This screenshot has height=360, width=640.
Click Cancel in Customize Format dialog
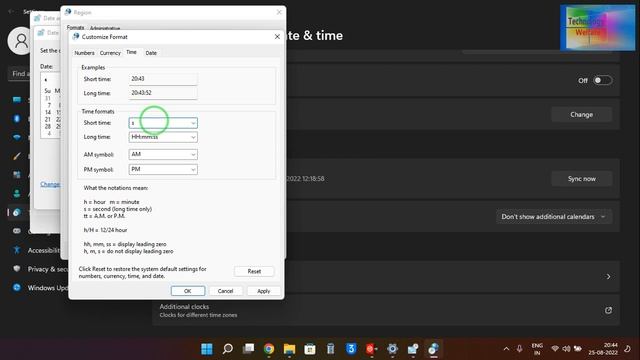(x=225, y=291)
